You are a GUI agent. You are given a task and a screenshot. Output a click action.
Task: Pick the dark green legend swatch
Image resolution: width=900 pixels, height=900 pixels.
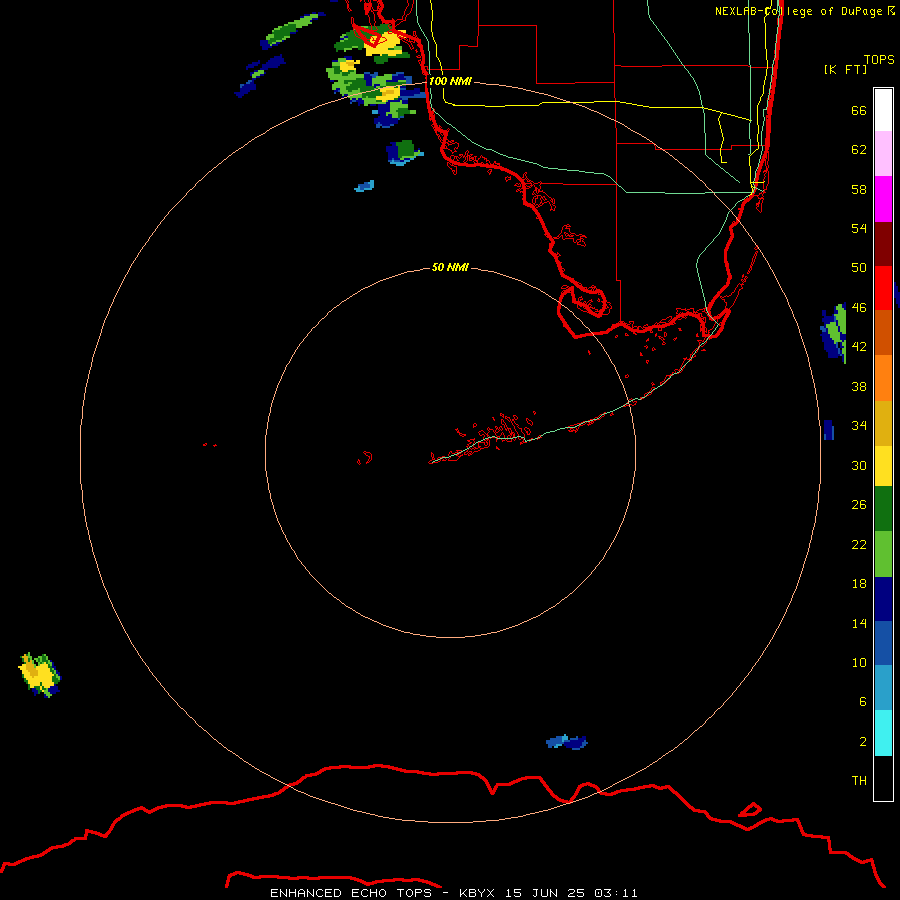coord(883,509)
